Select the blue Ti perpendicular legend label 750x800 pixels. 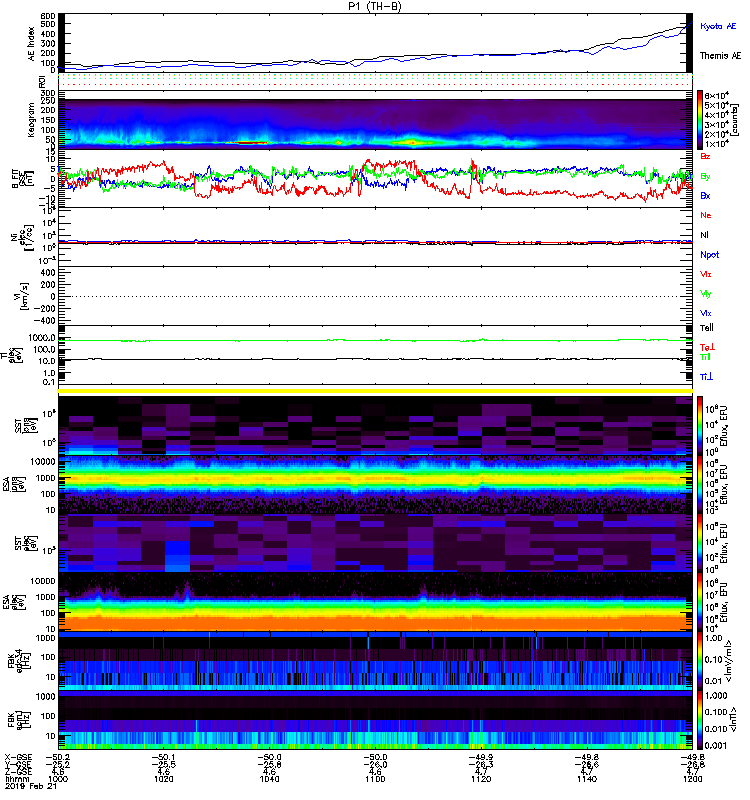(x=706, y=377)
